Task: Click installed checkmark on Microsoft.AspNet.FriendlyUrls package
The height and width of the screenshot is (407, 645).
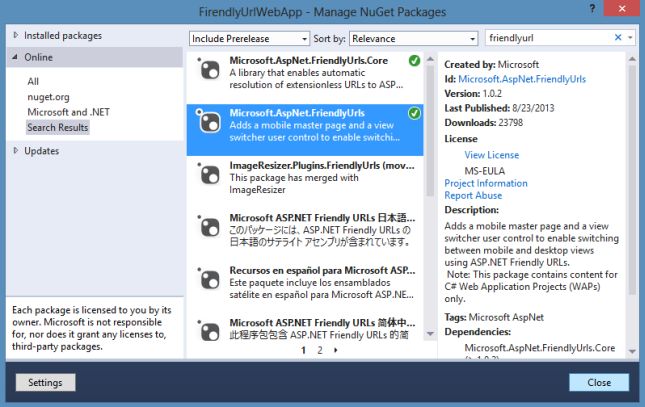Action: tap(414, 113)
